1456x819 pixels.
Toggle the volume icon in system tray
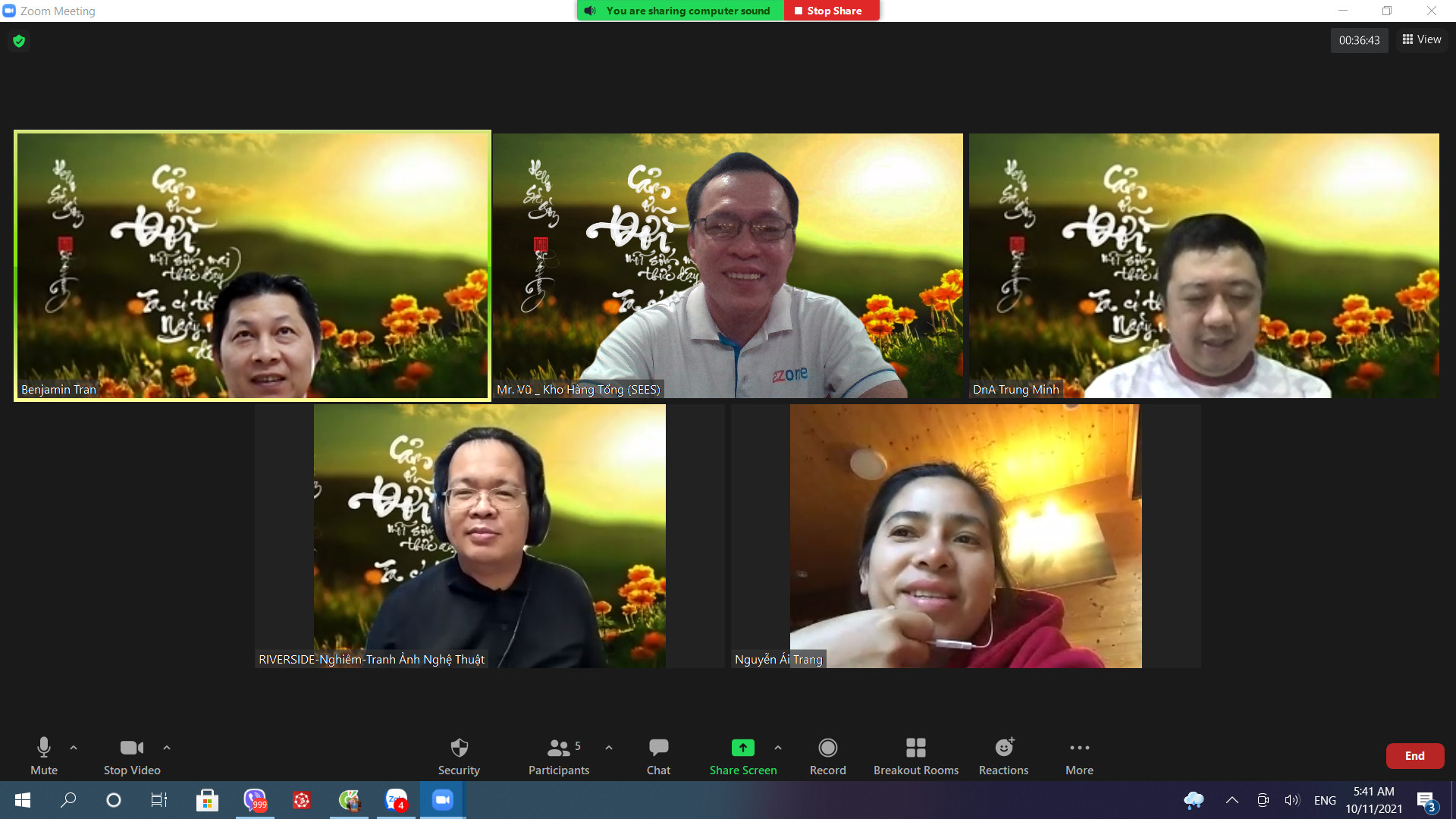[1291, 800]
